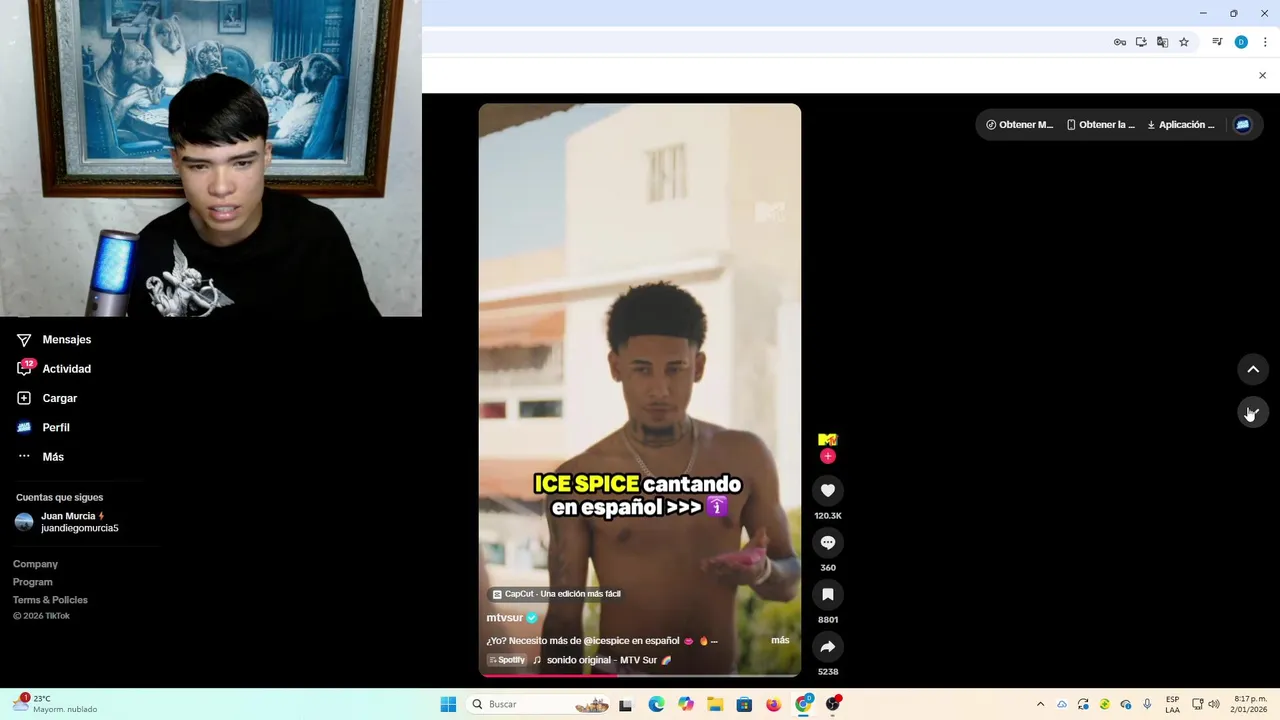Open Mensajes in the TikTok sidebar
Screen dimensions: 1280x720
point(55,340)
